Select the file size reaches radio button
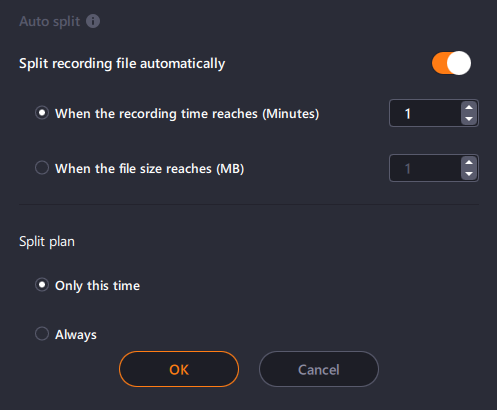Viewport: 497px width, 410px height. coord(42,168)
